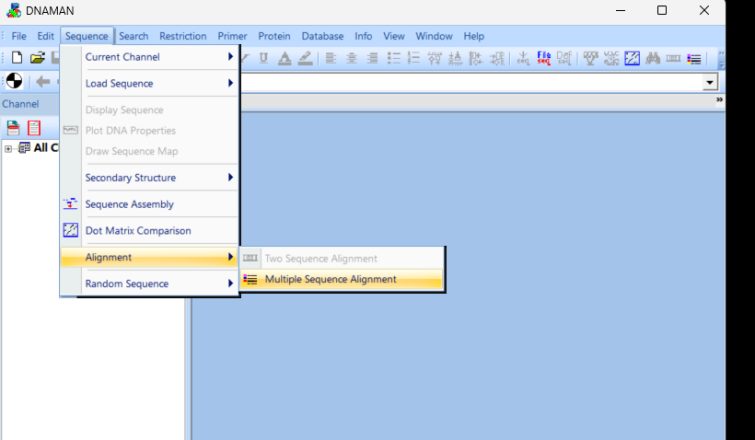755x440 pixels.
Task: Click the double-chevron on the gray panel bar
Action: point(719,100)
